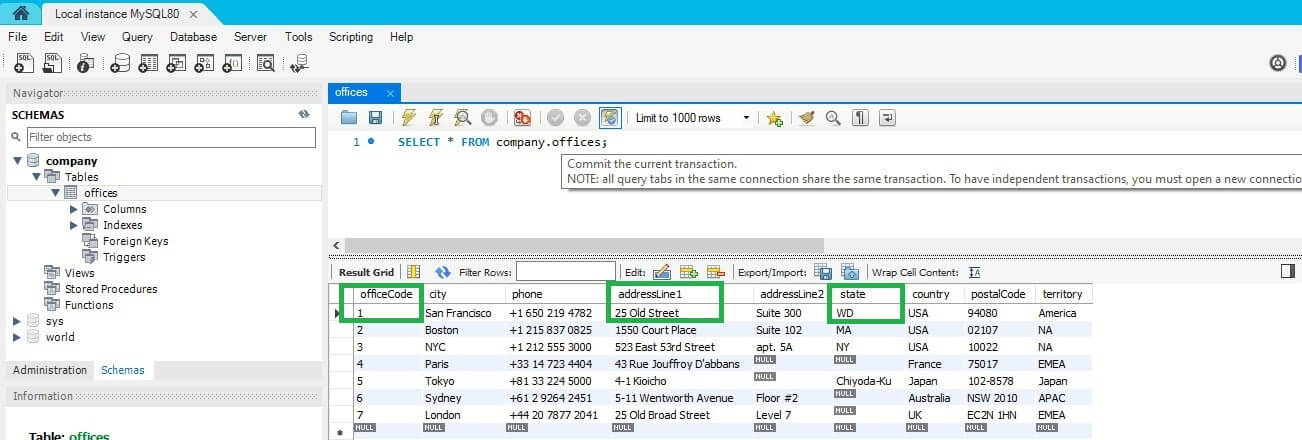Open the Database menu
1302x440 pixels.
tap(193, 37)
